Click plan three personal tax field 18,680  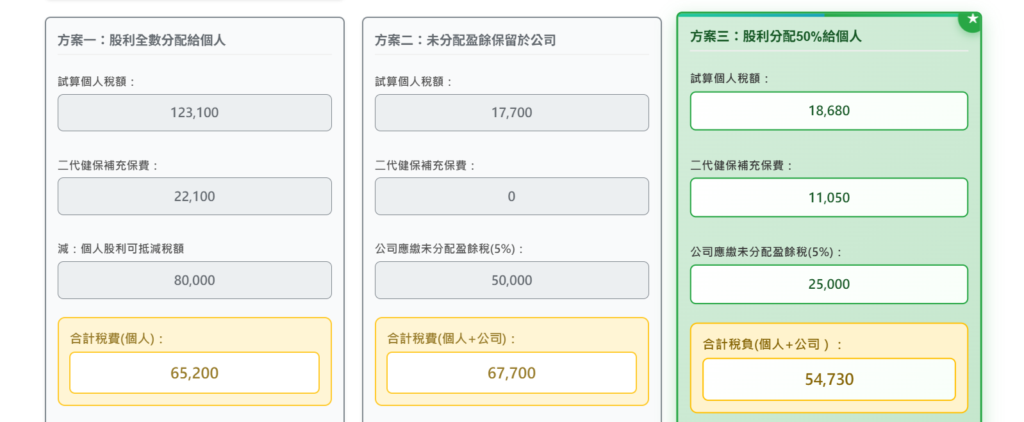click(x=829, y=111)
